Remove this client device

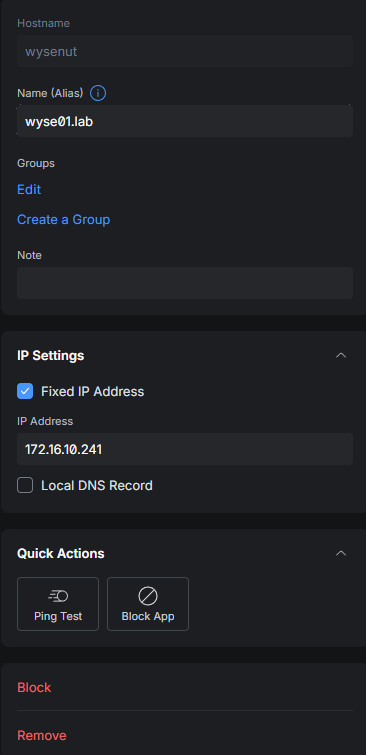(x=42, y=735)
